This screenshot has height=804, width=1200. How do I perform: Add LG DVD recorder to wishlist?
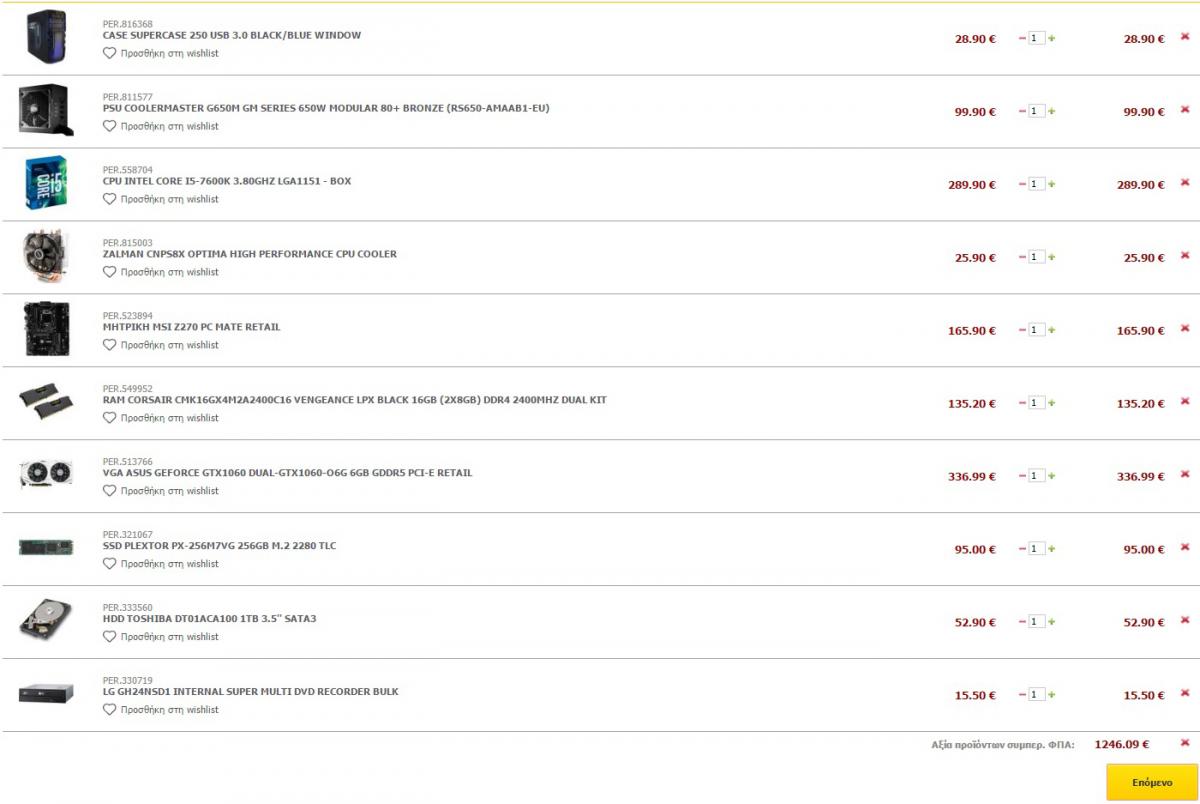(161, 710)
